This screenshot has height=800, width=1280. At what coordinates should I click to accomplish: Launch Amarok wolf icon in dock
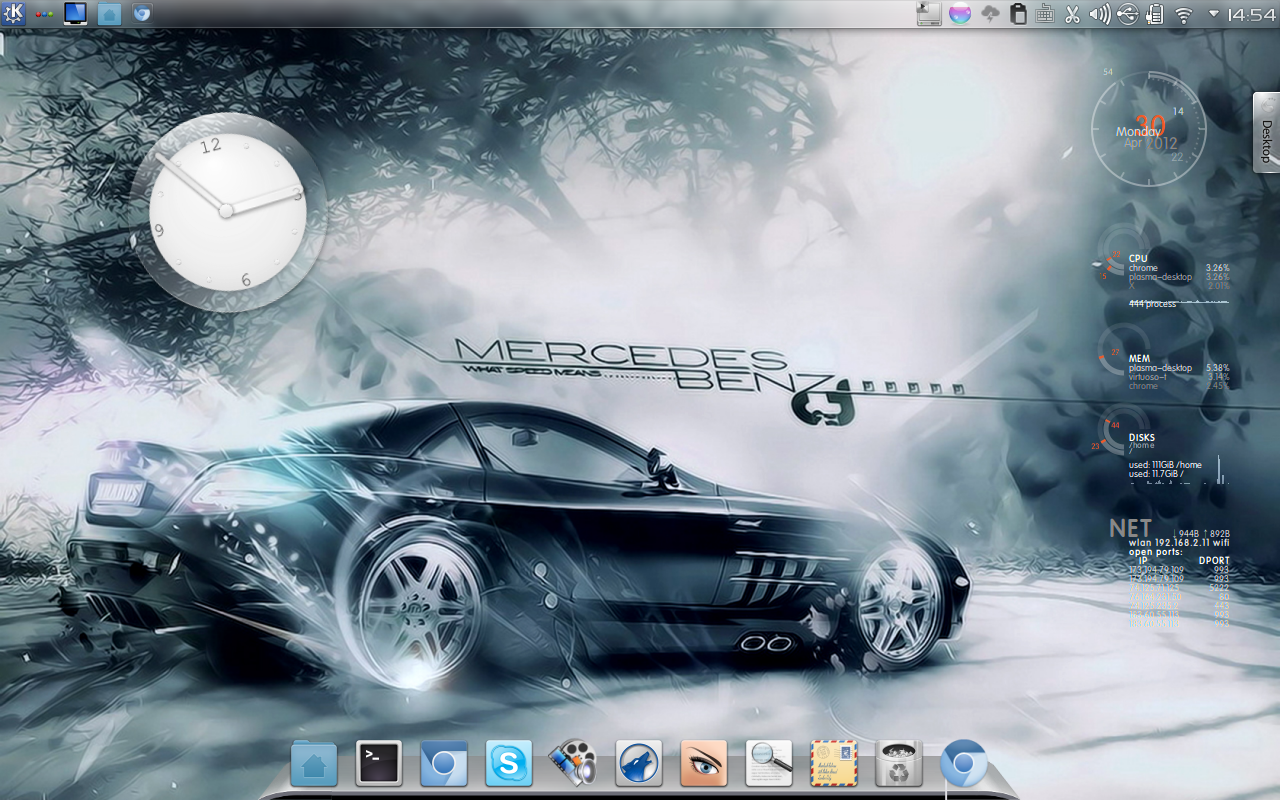pos(639,764)
